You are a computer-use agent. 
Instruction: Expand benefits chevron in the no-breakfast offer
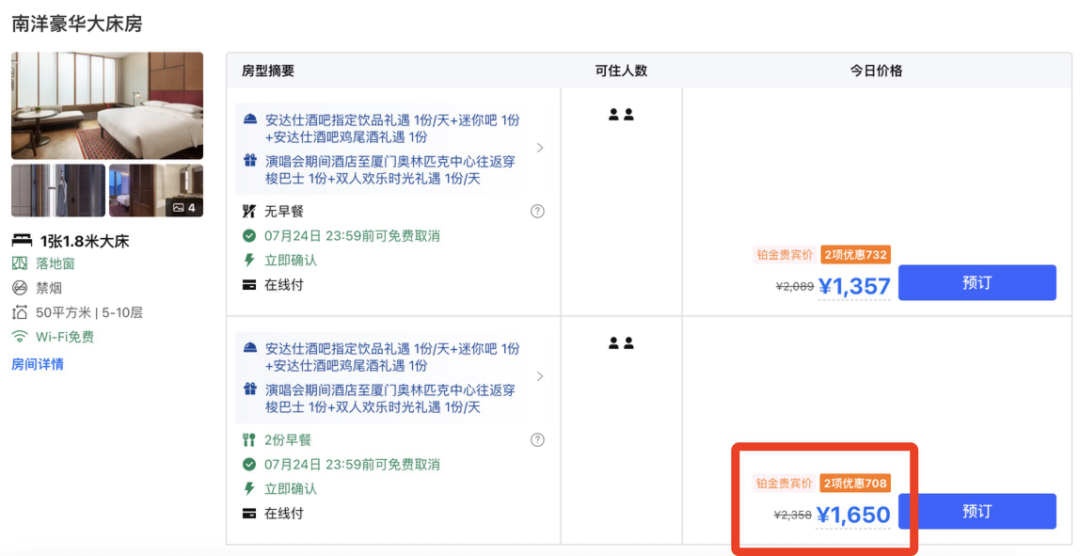pyautogui.click(x=540, y=148)
